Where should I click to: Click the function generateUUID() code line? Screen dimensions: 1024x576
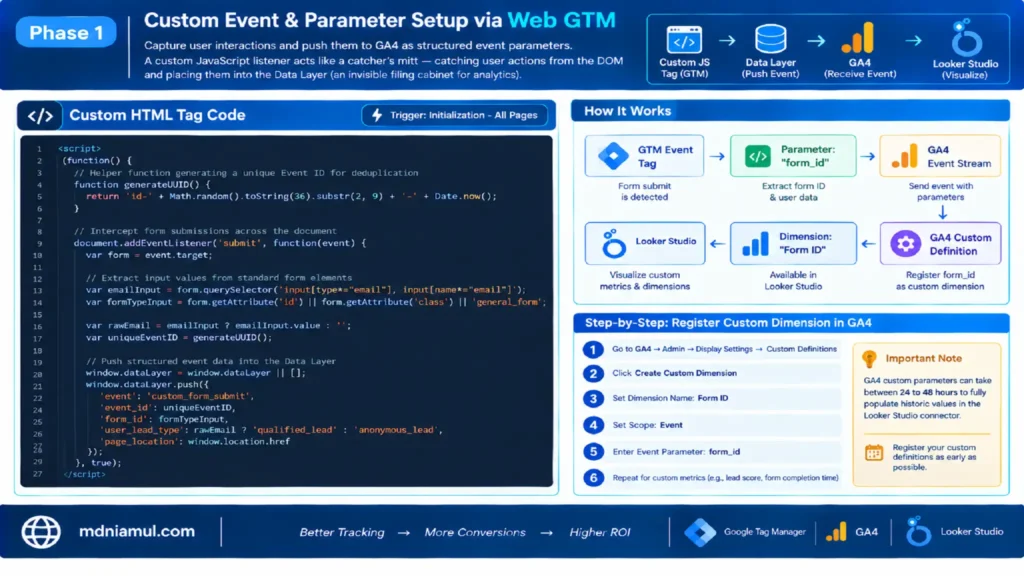pyautogui.click(x=142, y=185)
